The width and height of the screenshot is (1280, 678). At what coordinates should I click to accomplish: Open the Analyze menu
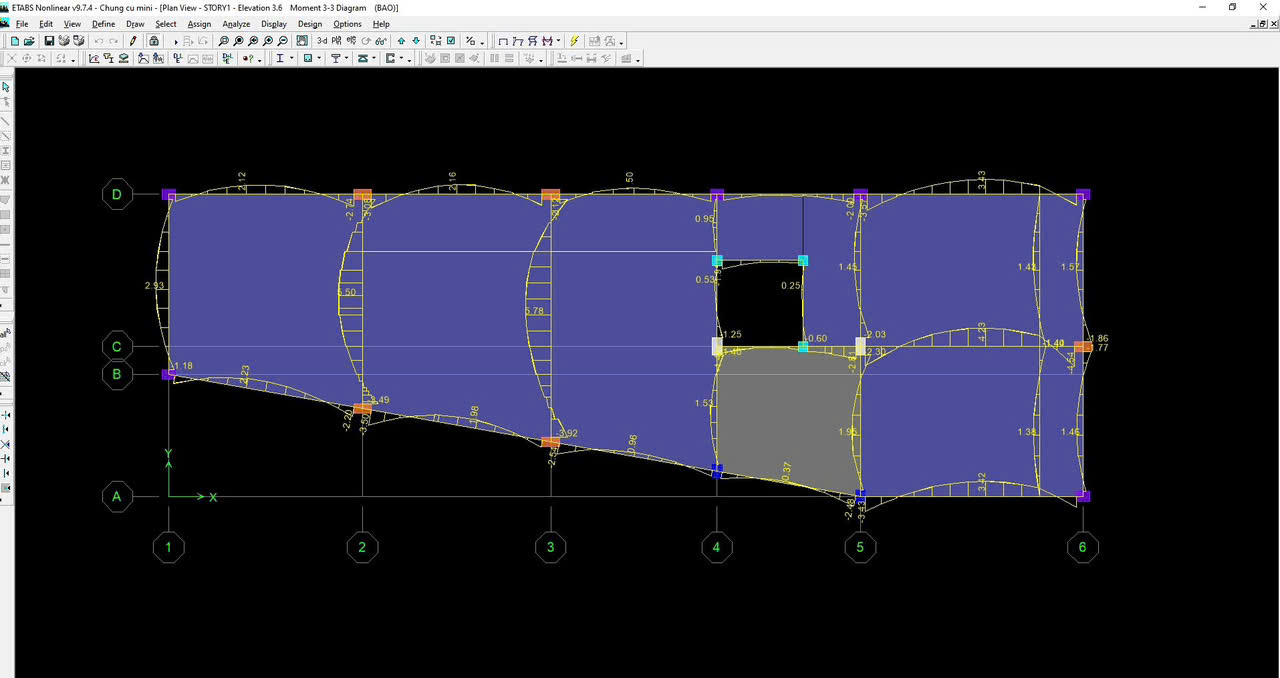pos(236,23)
